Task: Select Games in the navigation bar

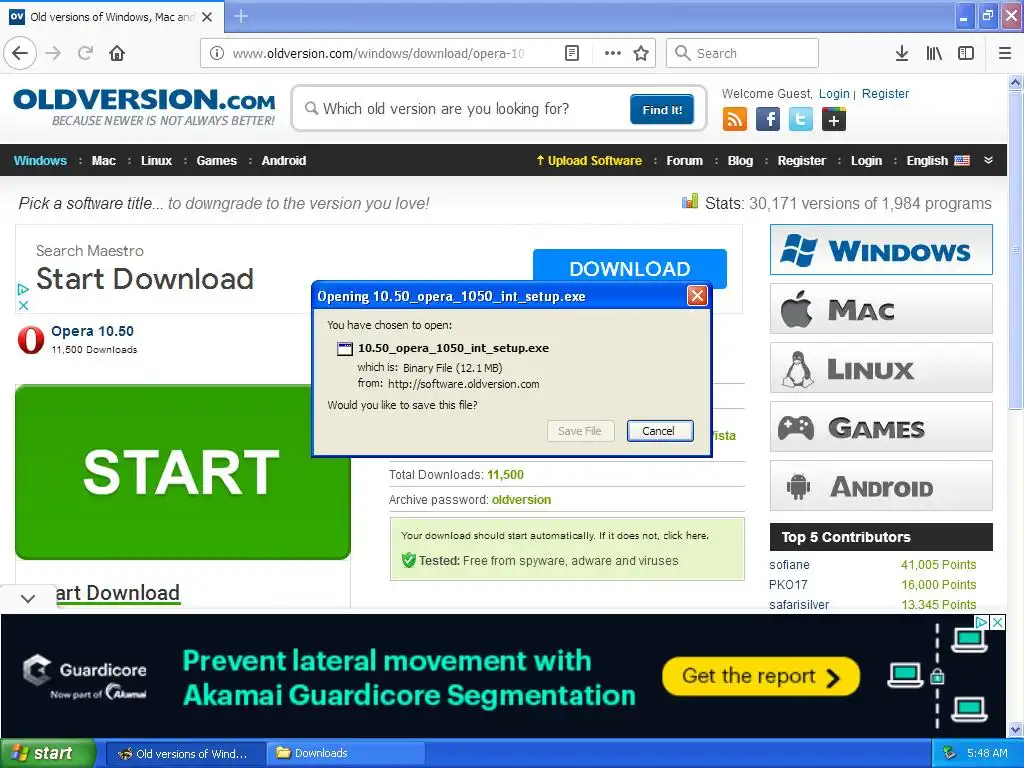Action: click(217, 161)
